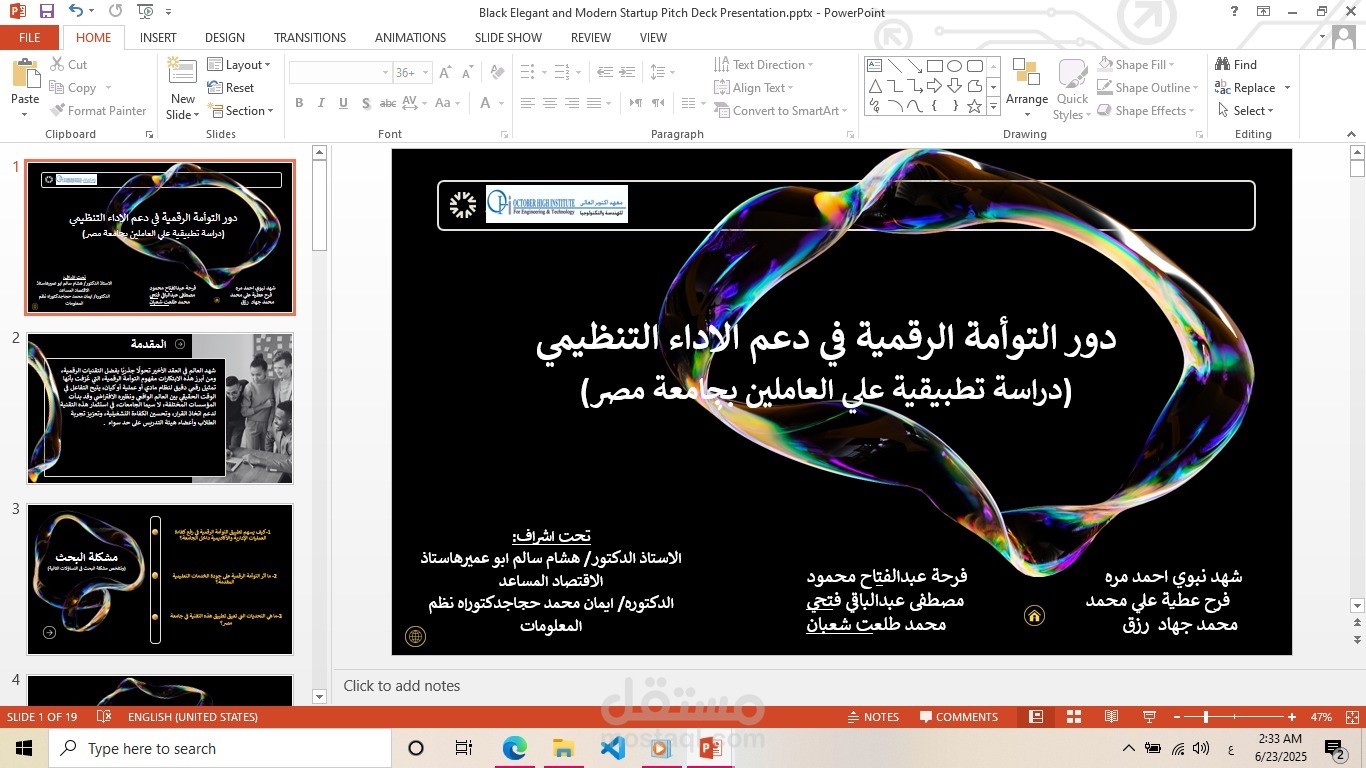Toggle Strikethrough formatting
This screenshot has height=768, width=1366.
coord(389,103)
